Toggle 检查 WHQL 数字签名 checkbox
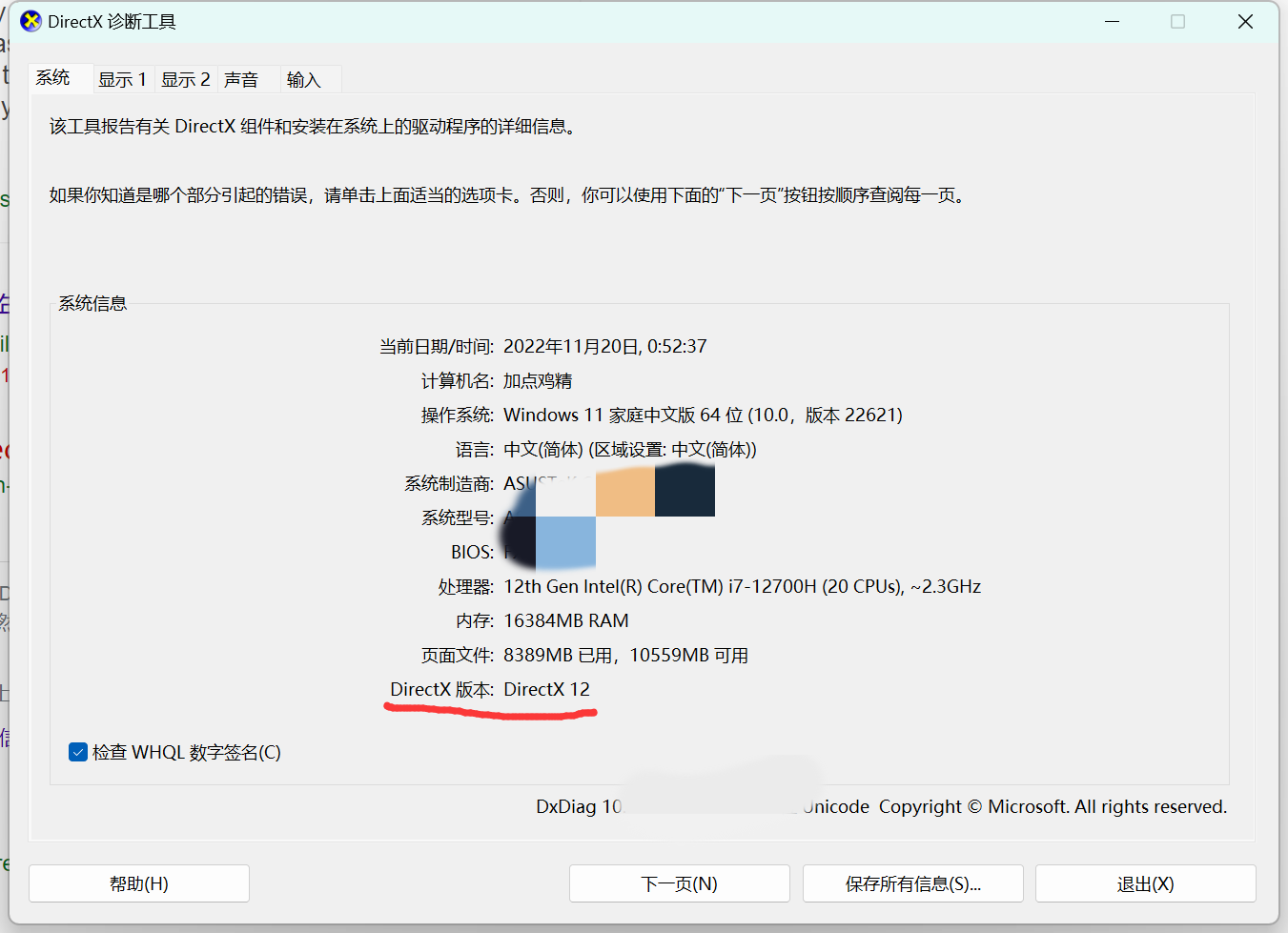 pos(78,752)
